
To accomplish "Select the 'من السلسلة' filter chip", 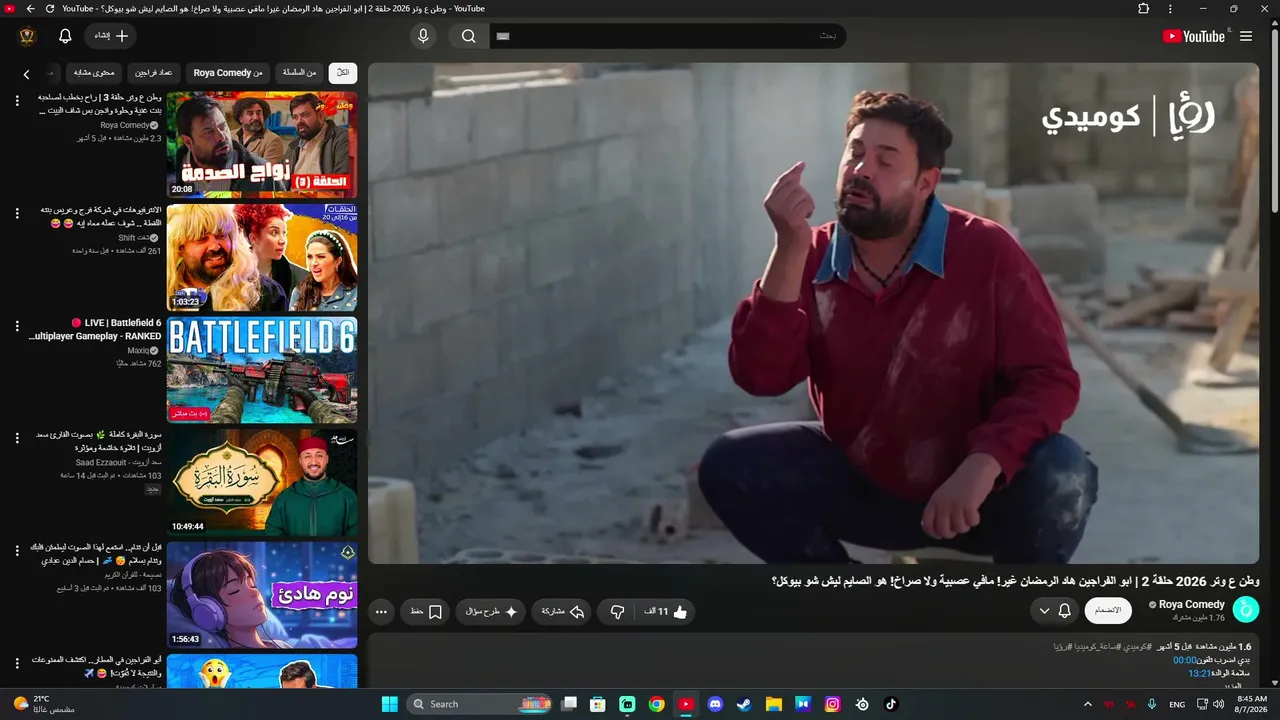I will click(x=299, y=73).
